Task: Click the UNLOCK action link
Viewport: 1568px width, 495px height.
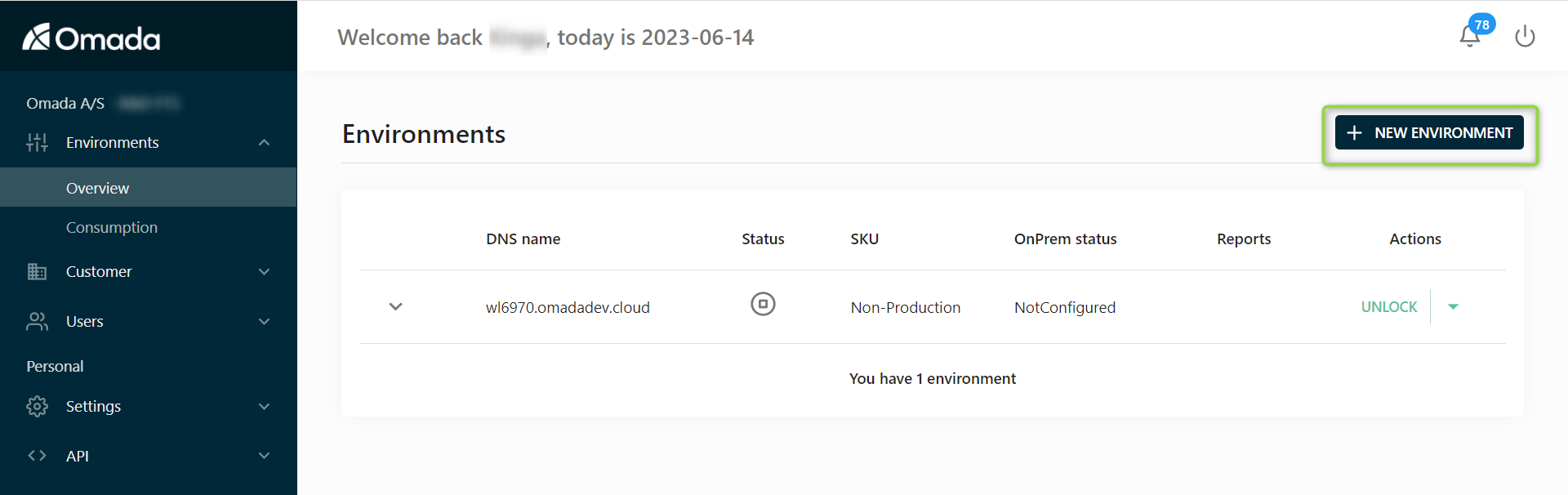Action: coord(1388,307)
